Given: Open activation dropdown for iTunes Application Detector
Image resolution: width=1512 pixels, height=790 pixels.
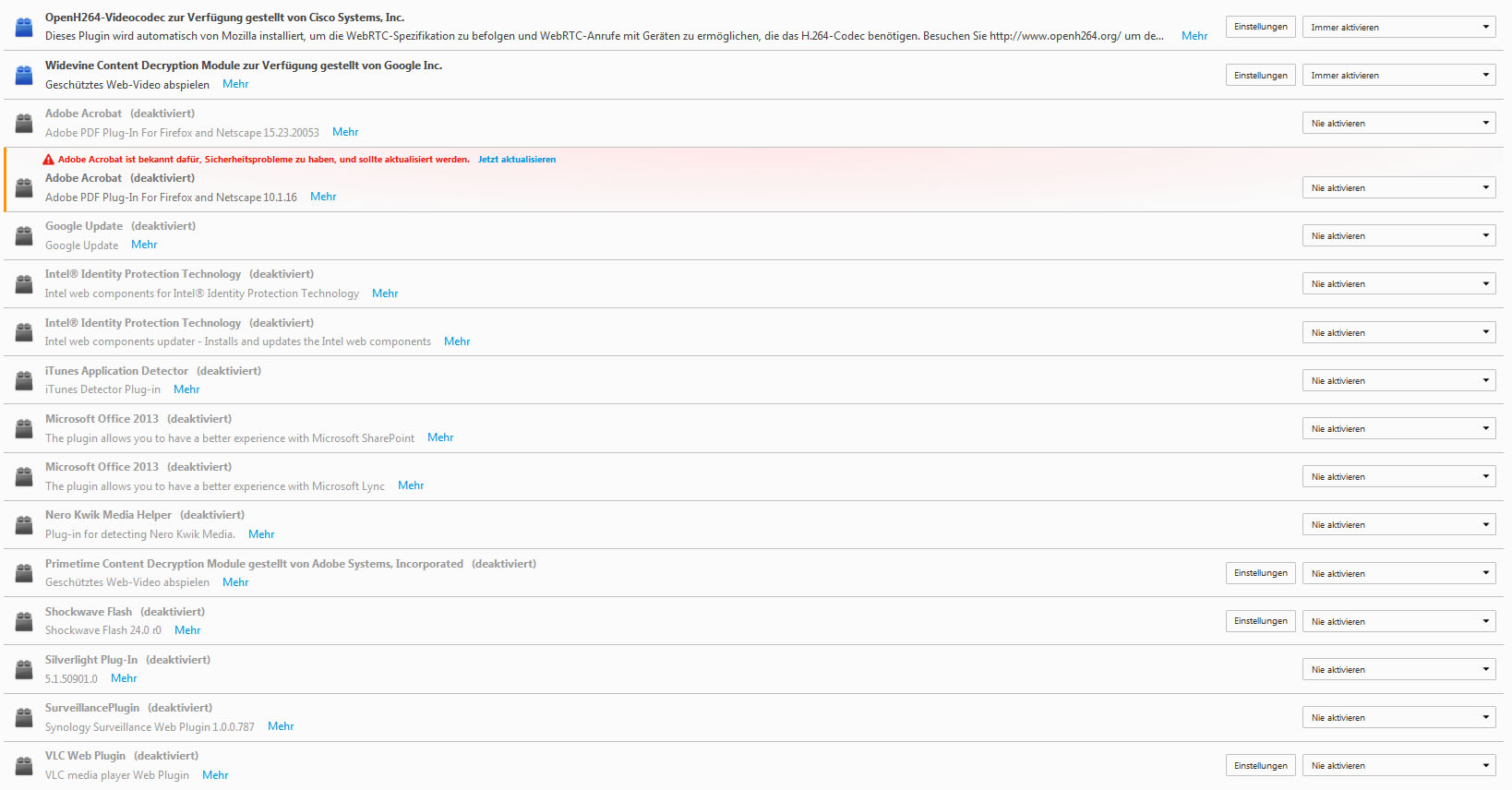Looking at the screenshot, I should click(x=1399, y=380).
